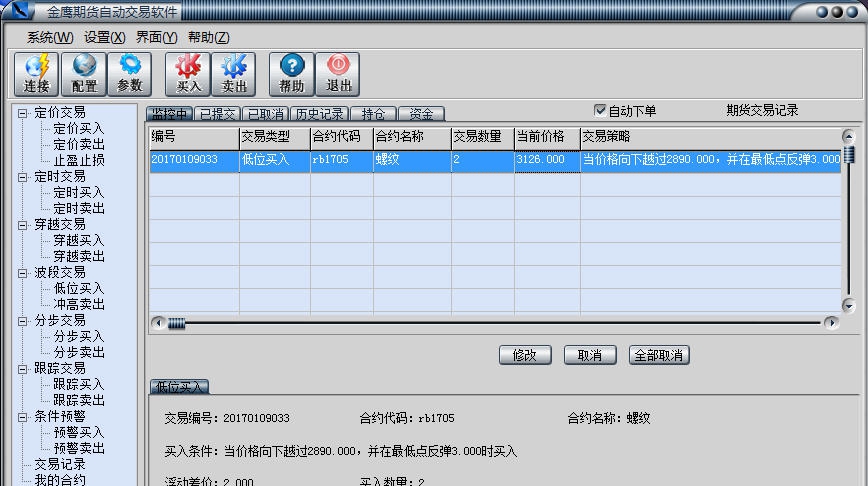Image resolution: width=868 pixels, height=486 pixels.
Task: Select 跟踪卖出 in the tree
Action: (x=79, y=400)
